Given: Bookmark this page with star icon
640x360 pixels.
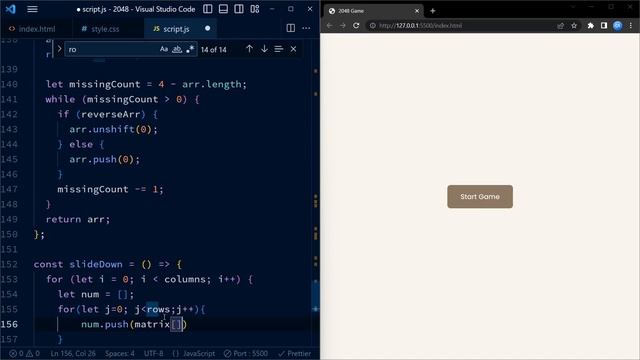Looking at the screenshot, I should click(574, 26).
